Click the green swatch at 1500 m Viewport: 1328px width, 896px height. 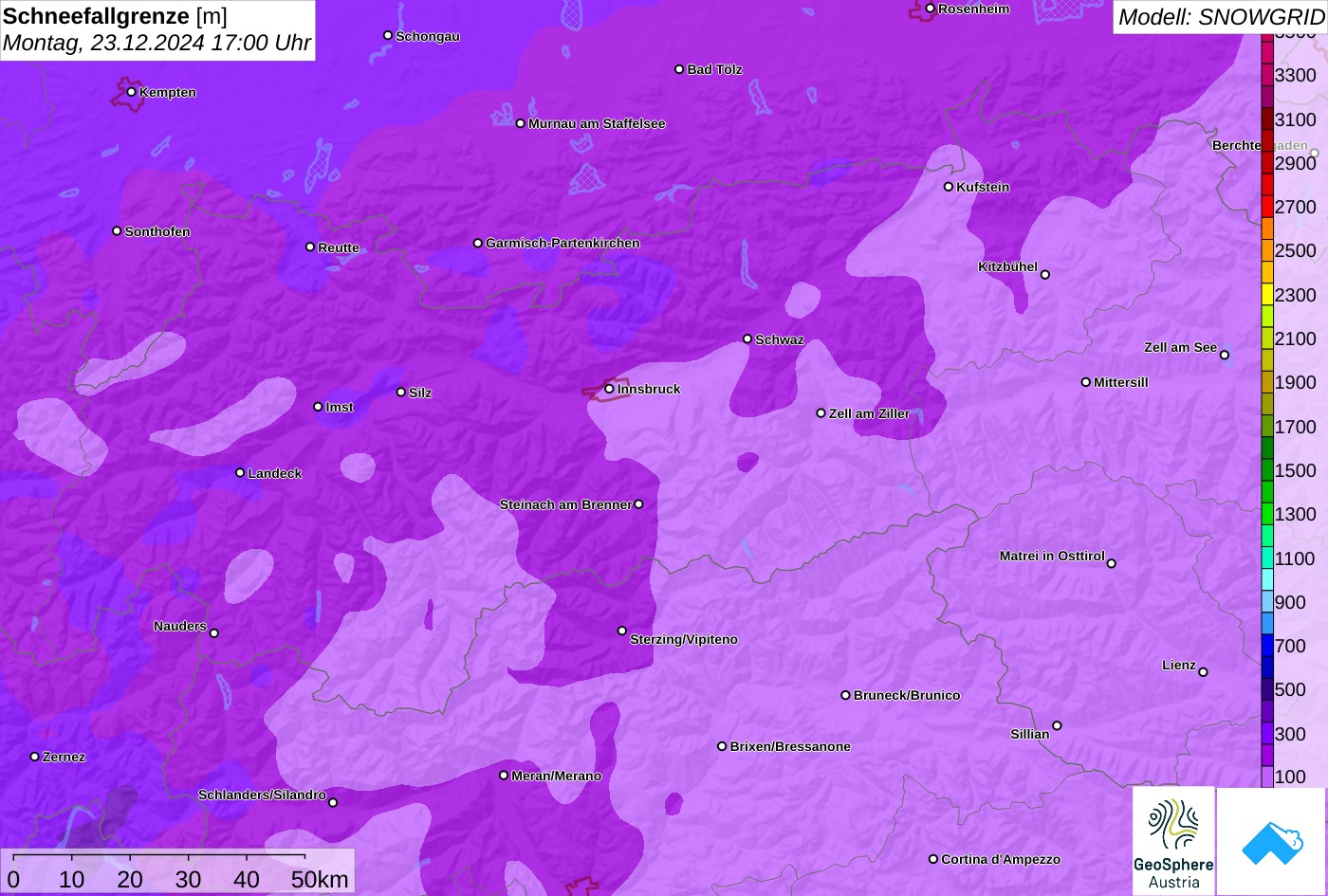coord(1267,470)
